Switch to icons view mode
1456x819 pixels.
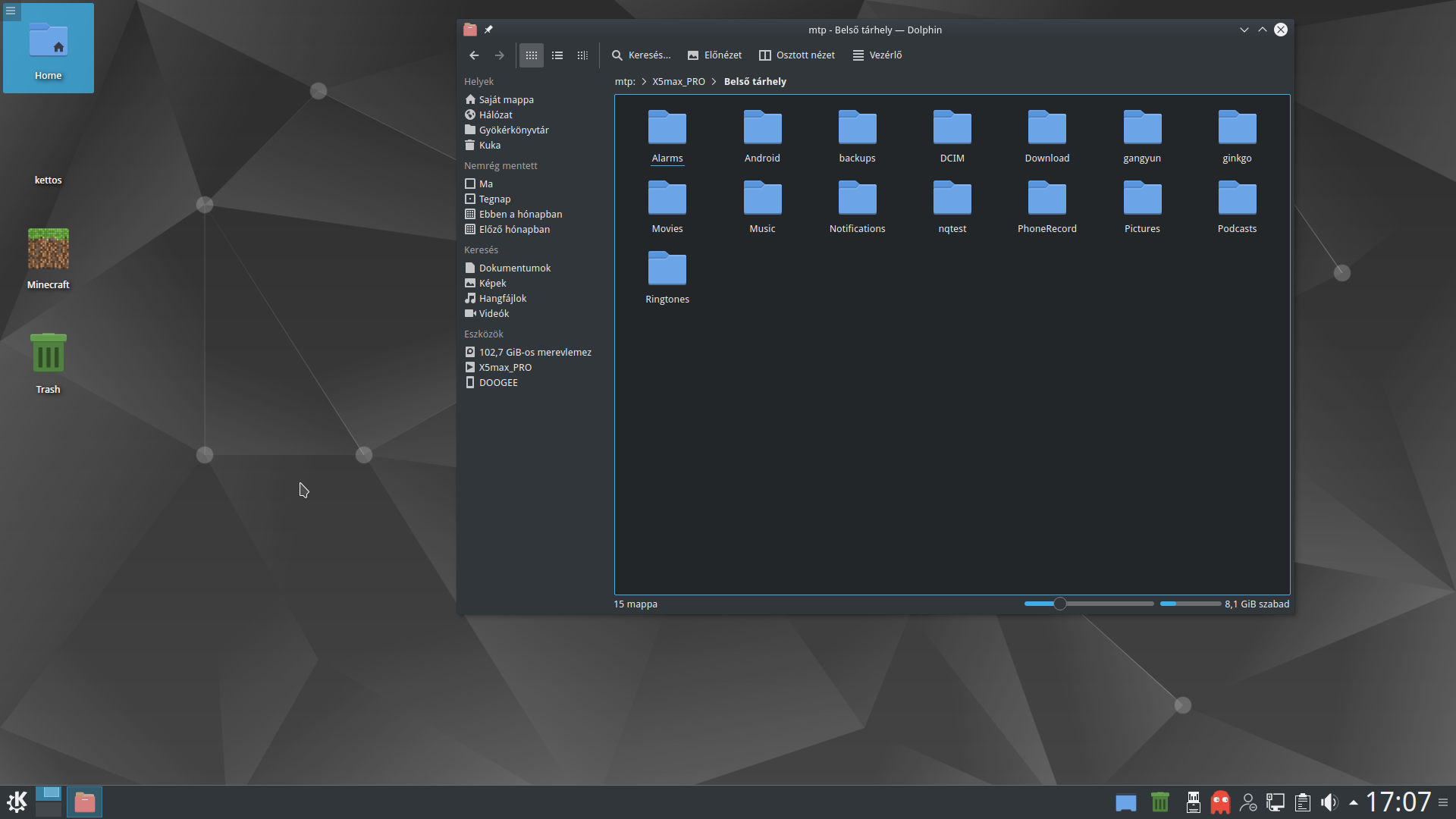[x=531, y=55]
